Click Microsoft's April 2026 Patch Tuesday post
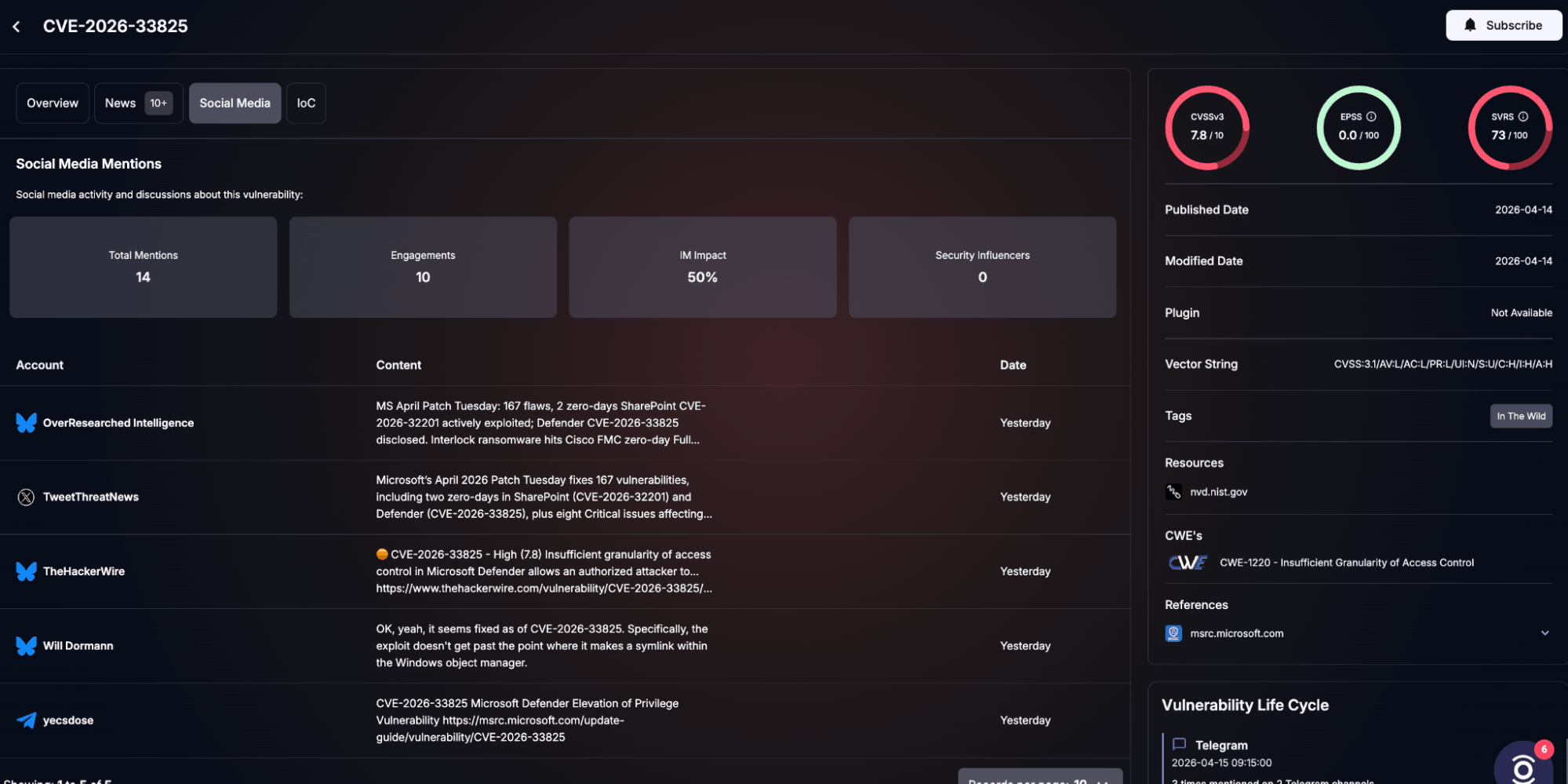Screen dimensions: 1568x784 (x=544, y=498)
